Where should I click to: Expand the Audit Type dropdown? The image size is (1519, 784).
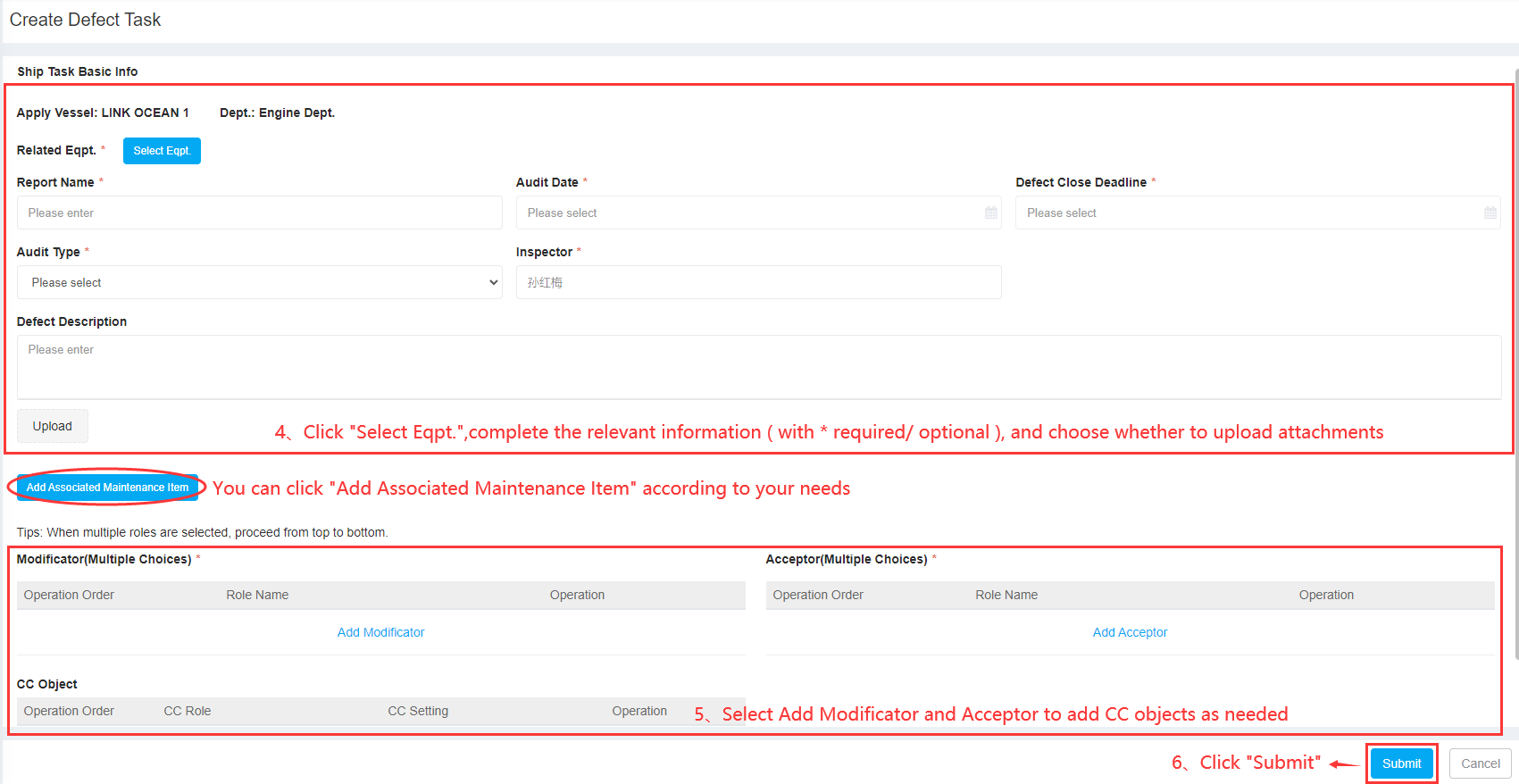point(259,282)
